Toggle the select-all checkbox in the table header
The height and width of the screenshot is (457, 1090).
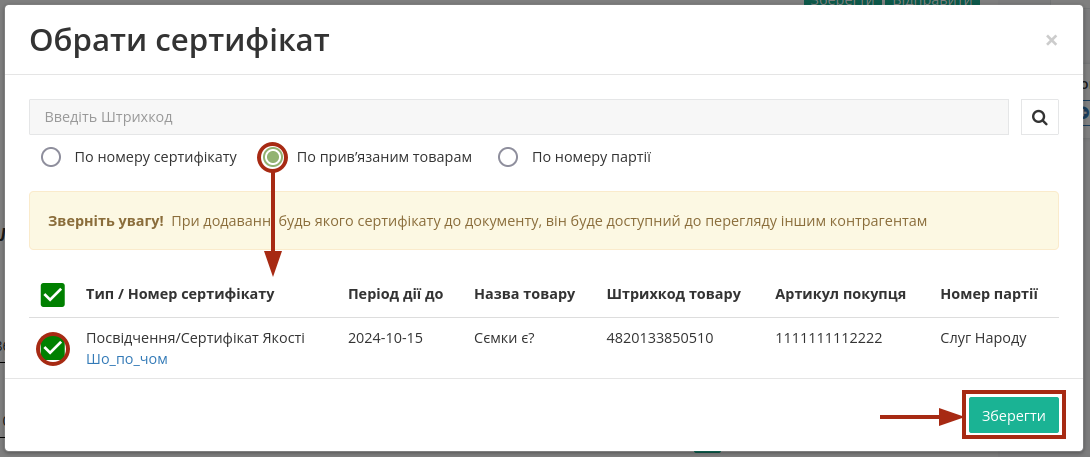[53, 295]
